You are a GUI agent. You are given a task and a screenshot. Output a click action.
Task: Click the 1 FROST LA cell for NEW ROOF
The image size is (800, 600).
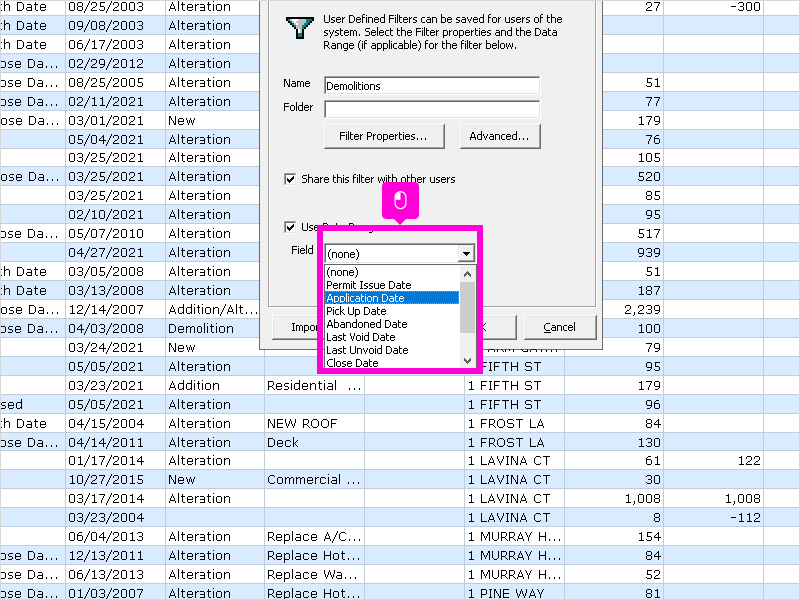coord(514,423)
